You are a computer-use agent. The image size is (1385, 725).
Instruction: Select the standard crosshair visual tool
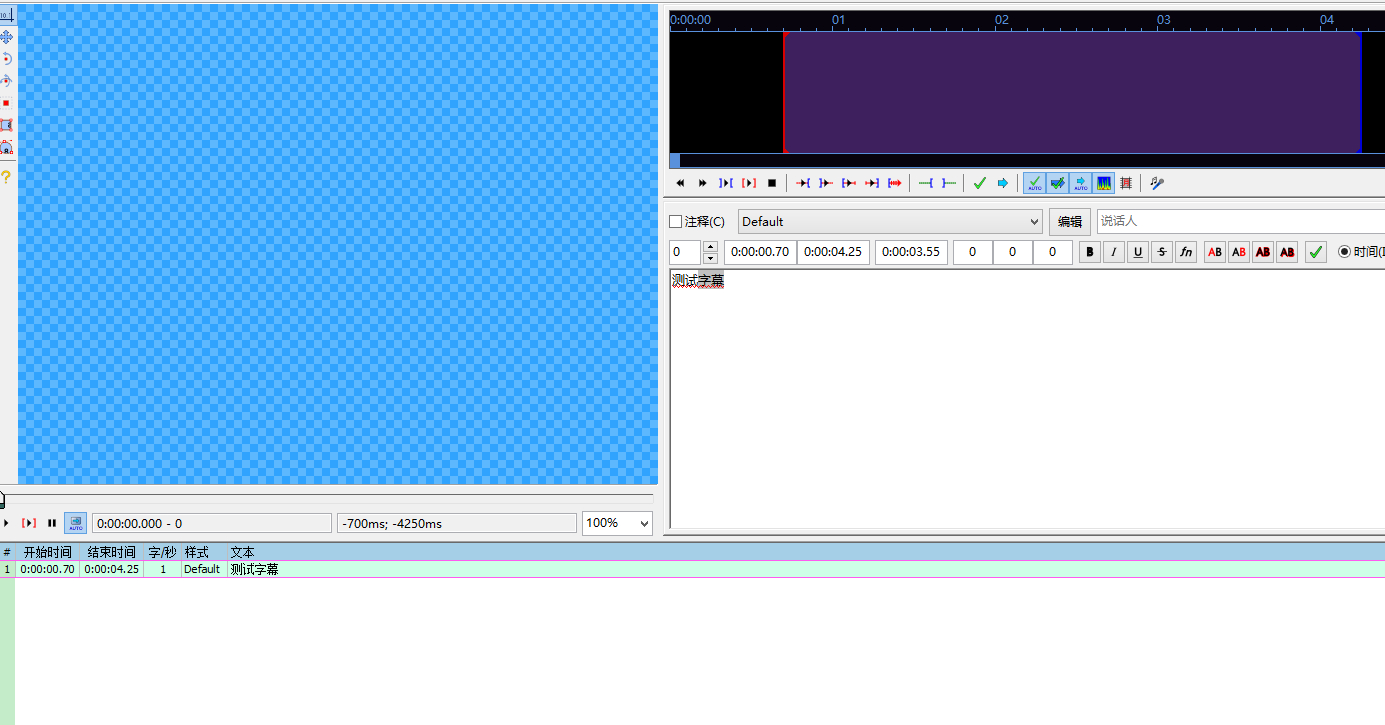pyautogui.click(x=7, y=15)
